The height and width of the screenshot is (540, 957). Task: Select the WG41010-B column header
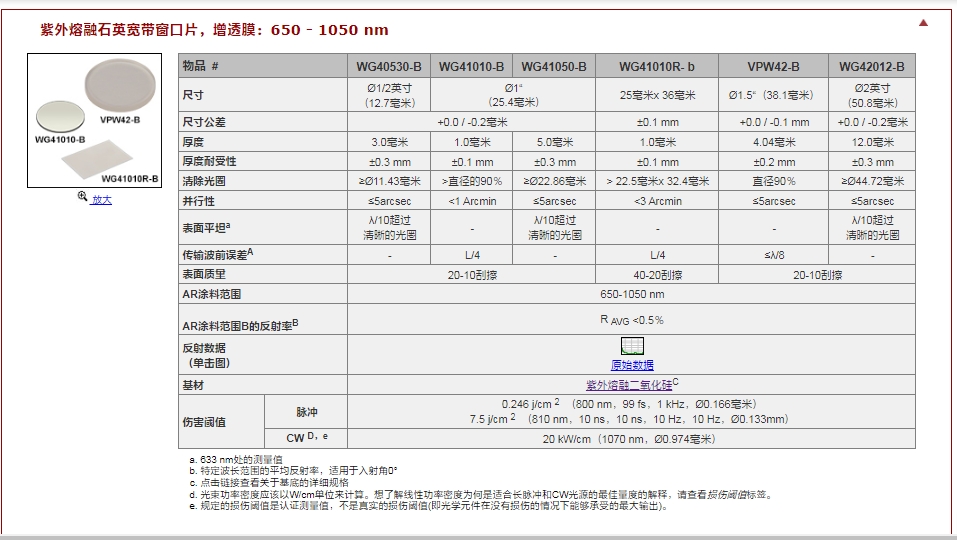coord(471,67)
